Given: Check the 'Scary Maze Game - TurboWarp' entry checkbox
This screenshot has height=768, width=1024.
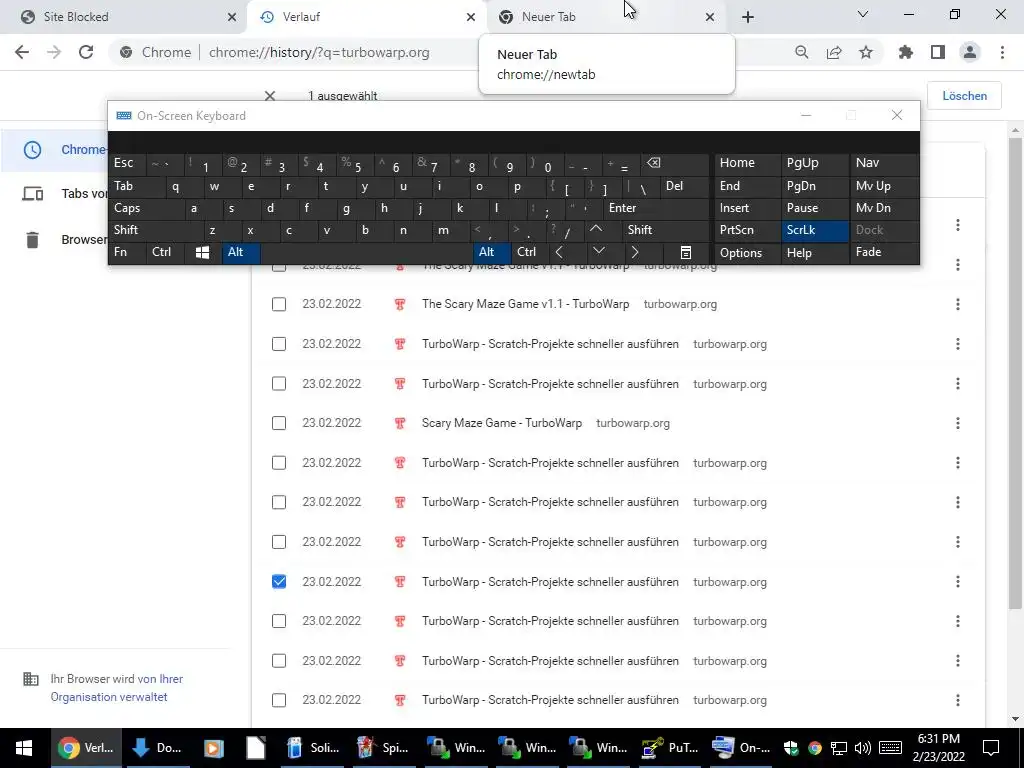Looking at the screenshot, I should click(x=279, y=423).
